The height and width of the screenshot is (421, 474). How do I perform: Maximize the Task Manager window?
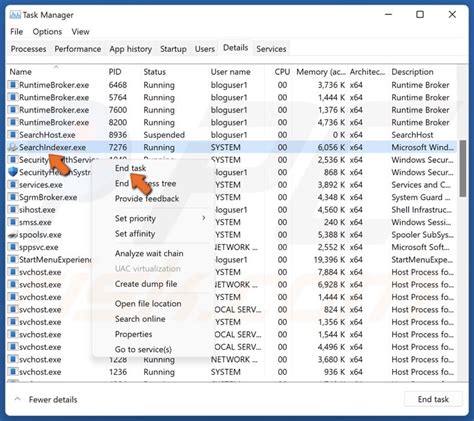(x=420, y=15)
